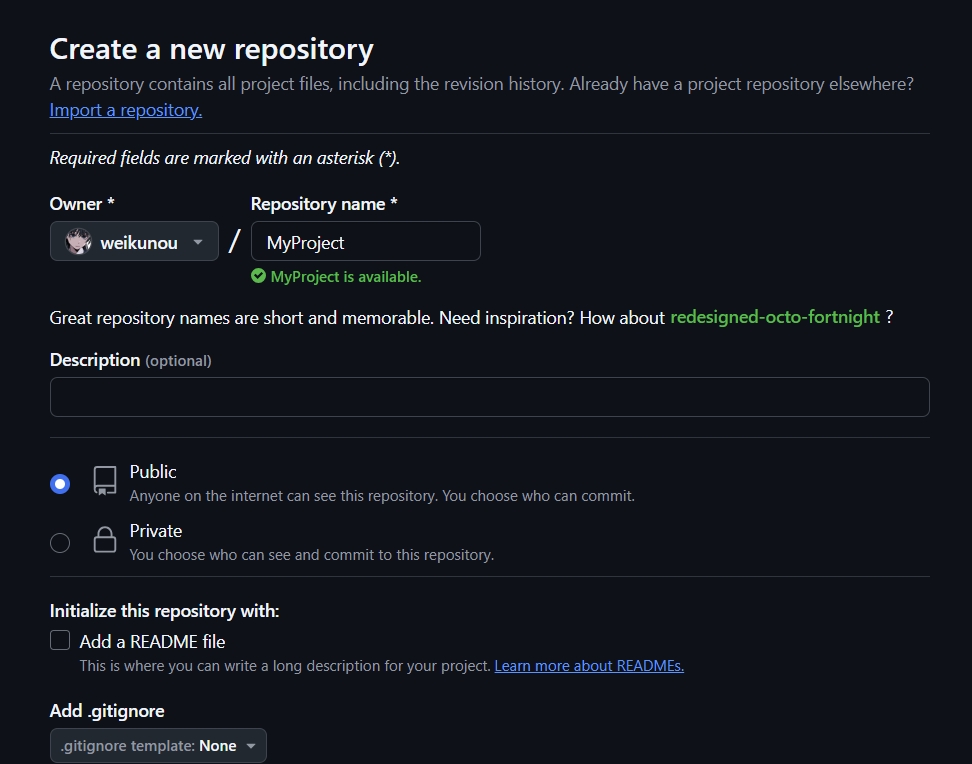
Task: Expand the .gitignore template dropdown
Action: pyautogui.click(x=158, y=745)
